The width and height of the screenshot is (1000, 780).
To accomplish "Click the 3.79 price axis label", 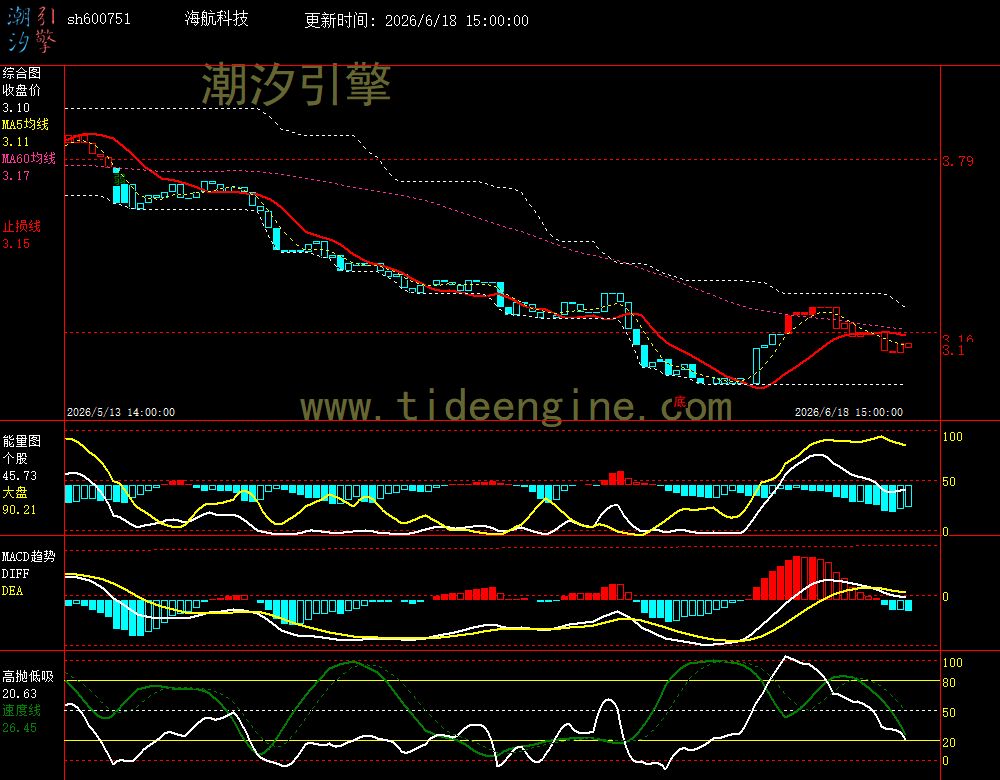I will 959,161.
